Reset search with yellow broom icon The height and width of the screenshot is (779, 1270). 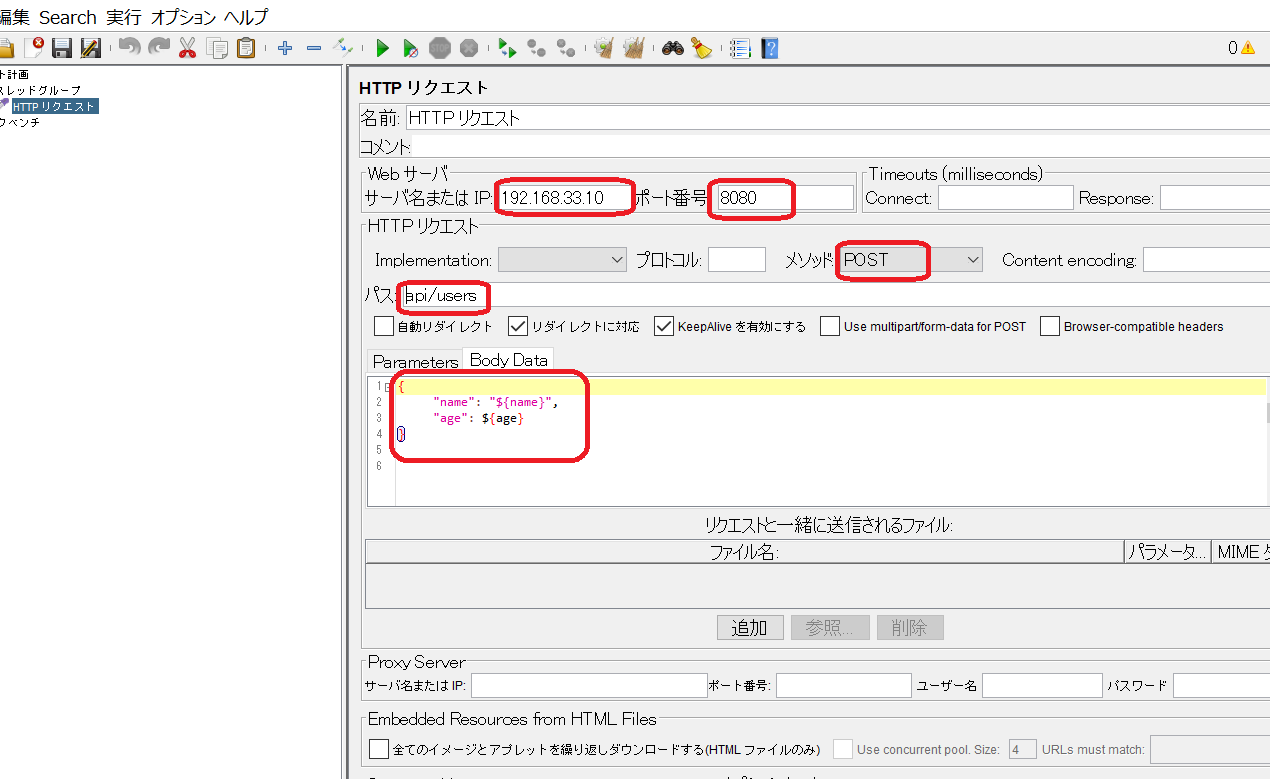coord(701,47)
